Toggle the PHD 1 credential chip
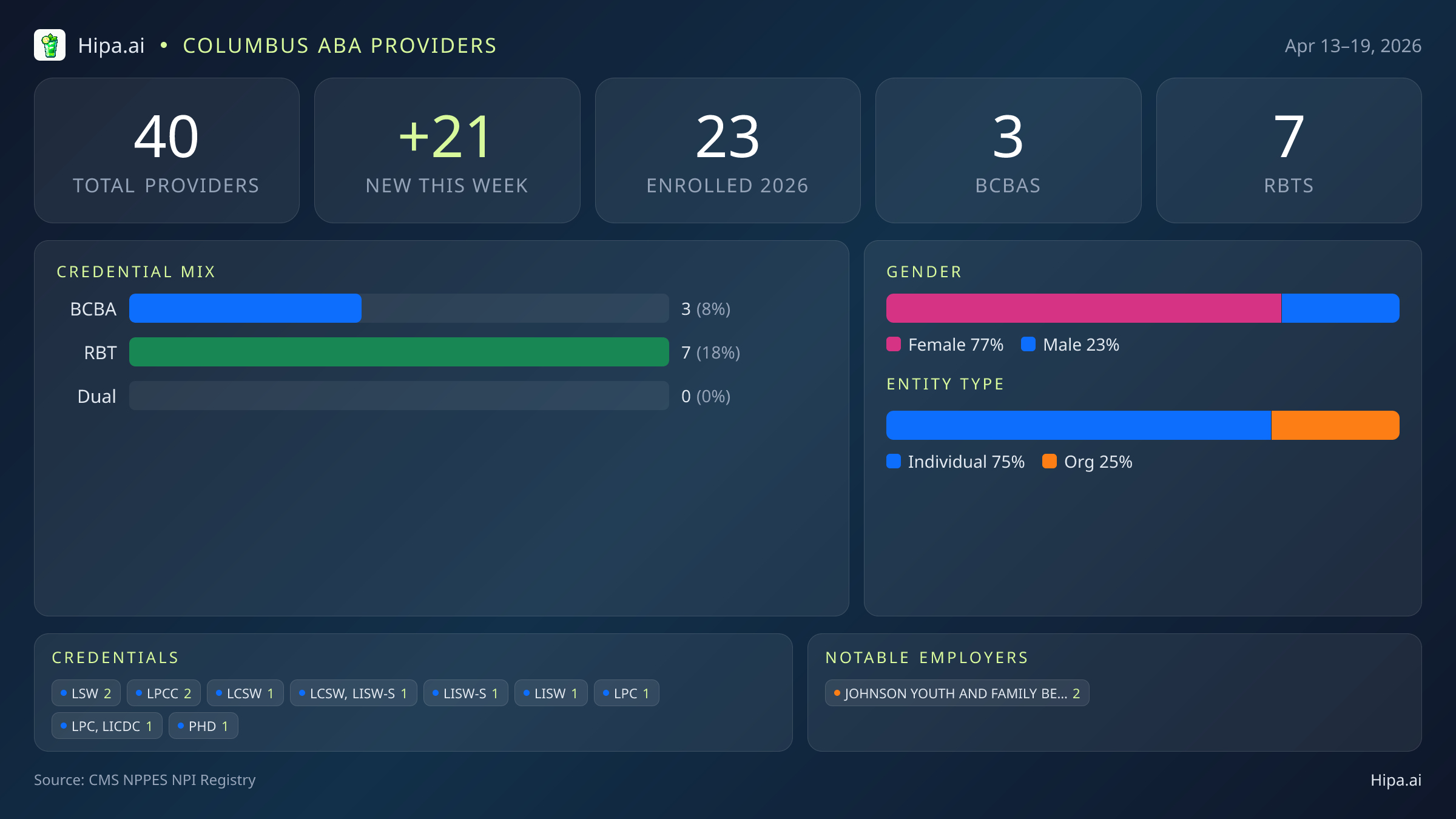 point(203,726)
